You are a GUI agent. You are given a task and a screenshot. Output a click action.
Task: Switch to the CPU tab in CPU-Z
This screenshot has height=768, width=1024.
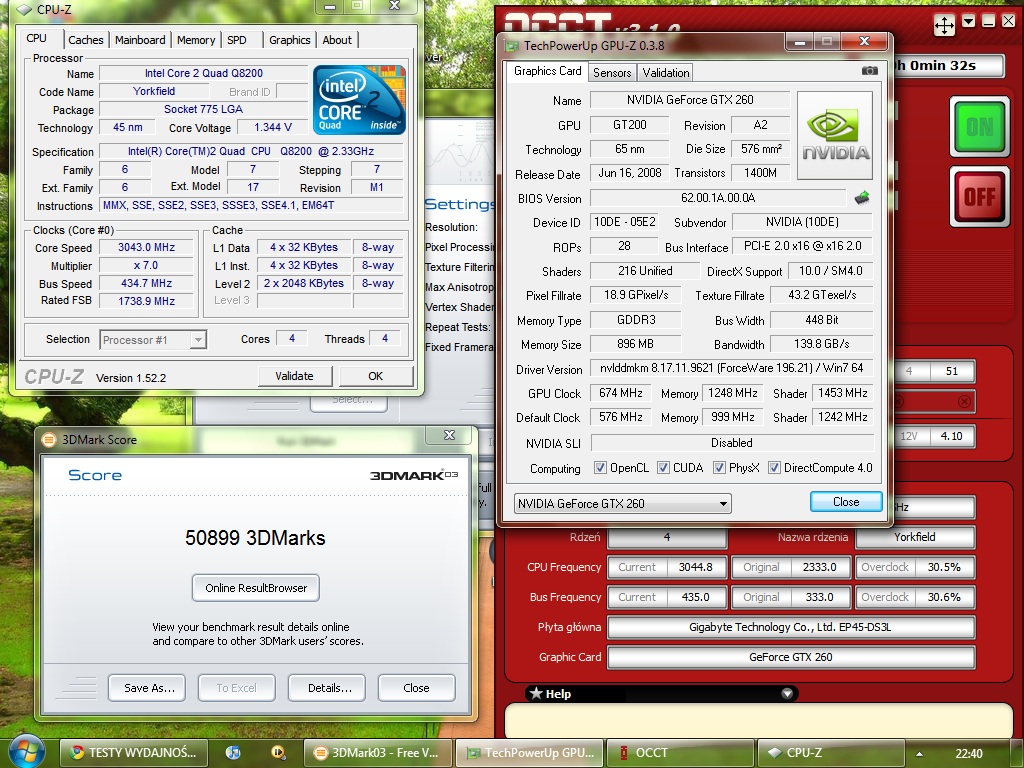[x=37, y=39]
